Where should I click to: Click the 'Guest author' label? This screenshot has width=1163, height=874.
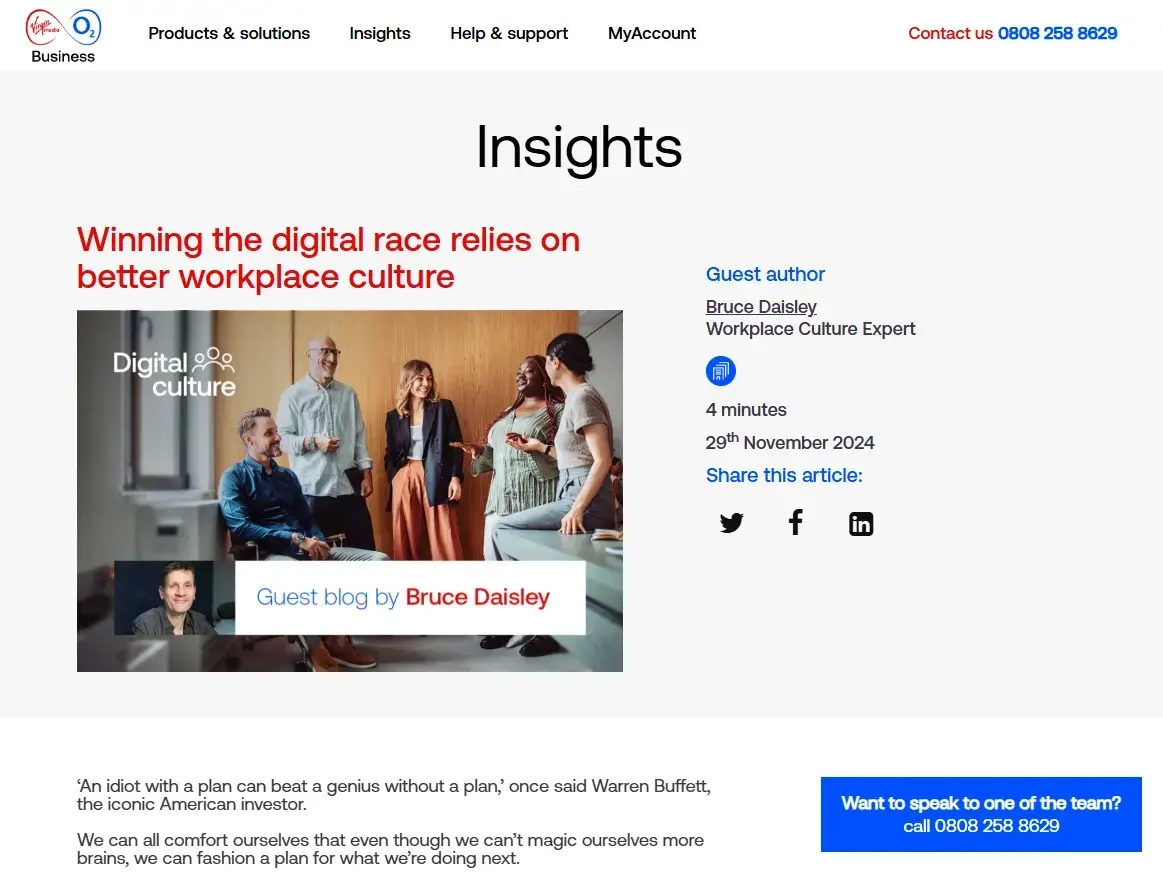(765, 274)
